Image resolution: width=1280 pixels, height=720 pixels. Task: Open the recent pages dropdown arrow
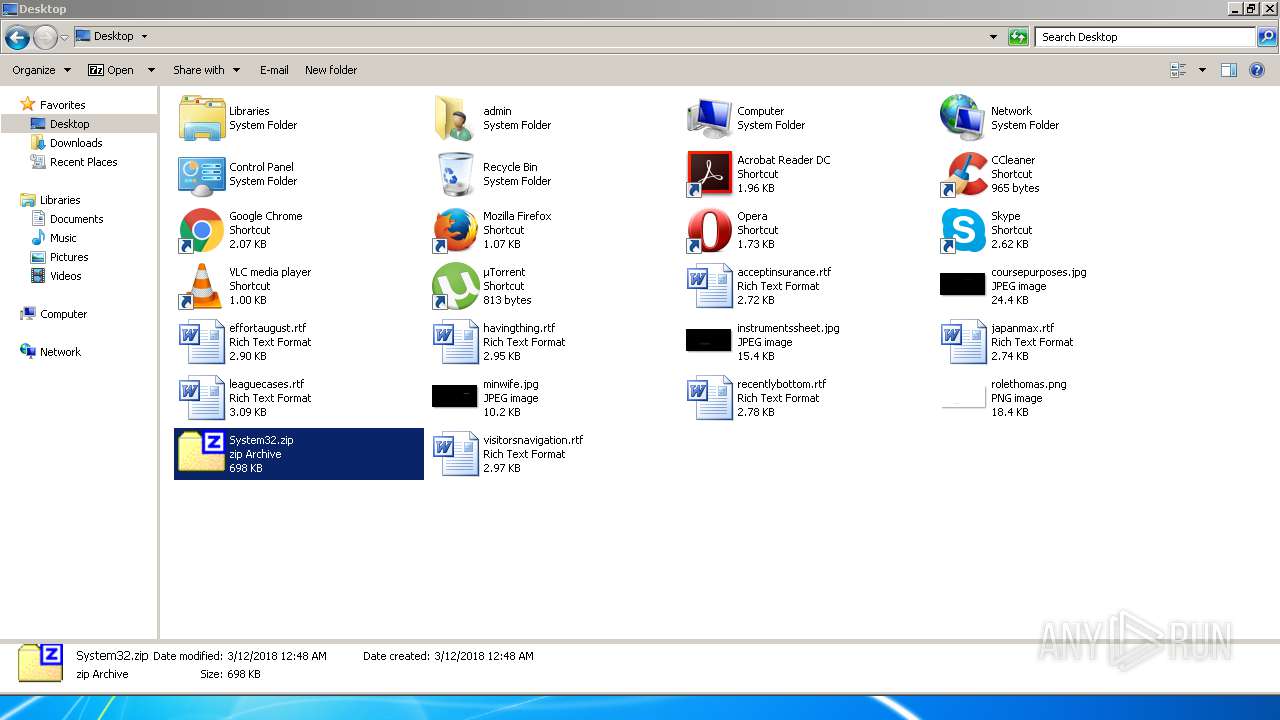[64, 38]
